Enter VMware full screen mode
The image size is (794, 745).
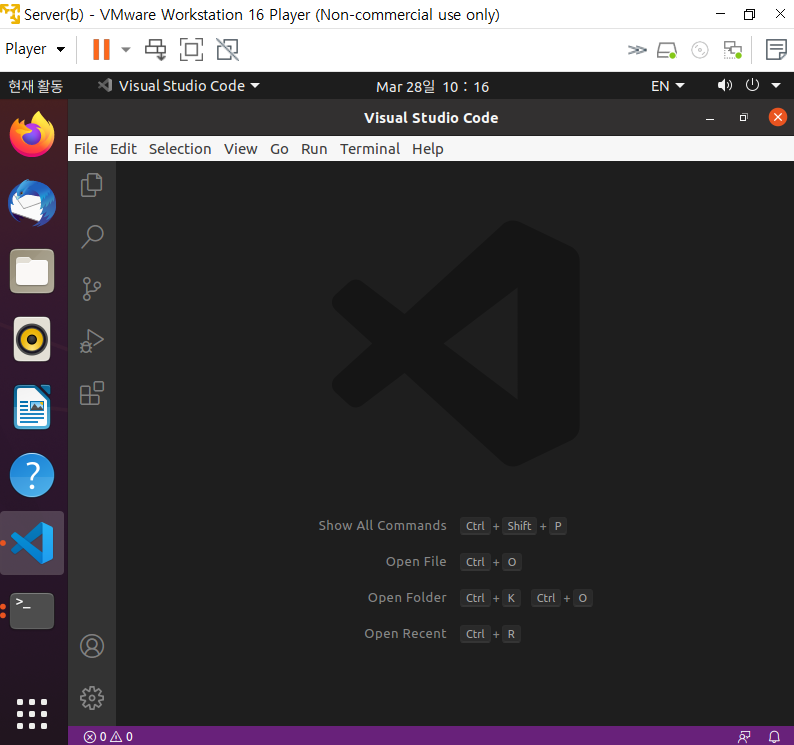pyautogui.click(x=191, y=50)
